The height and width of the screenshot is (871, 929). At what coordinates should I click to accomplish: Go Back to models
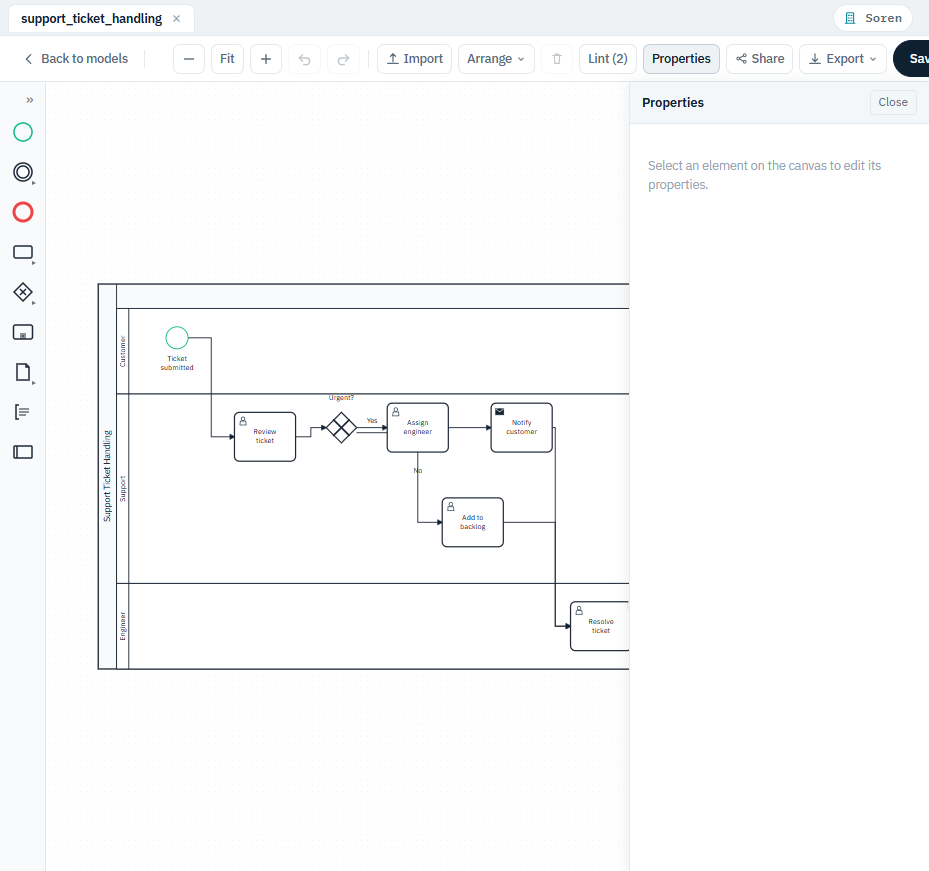coord(76,59)
